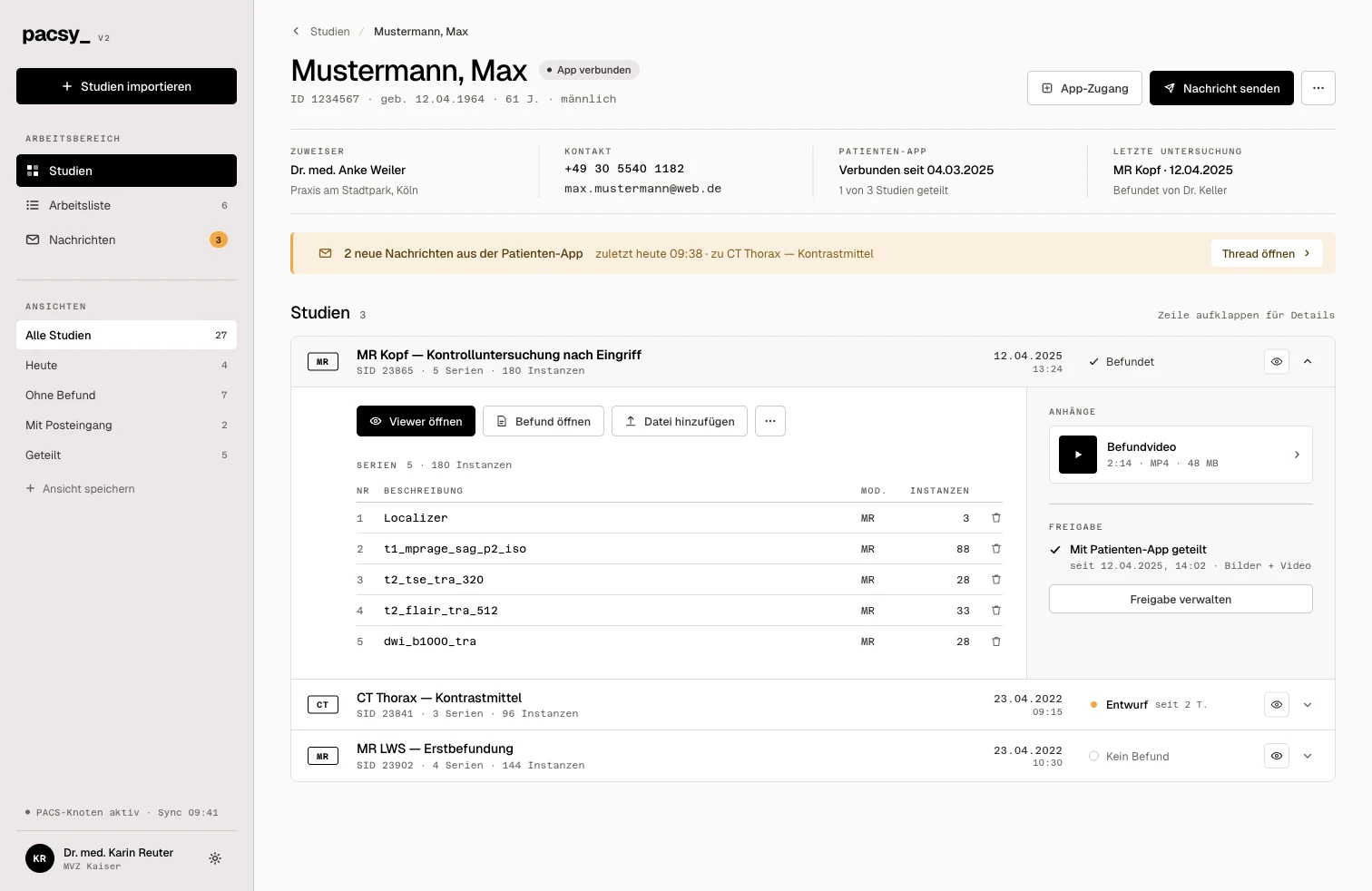Select the Ohne Befund view

coord(126,395)
